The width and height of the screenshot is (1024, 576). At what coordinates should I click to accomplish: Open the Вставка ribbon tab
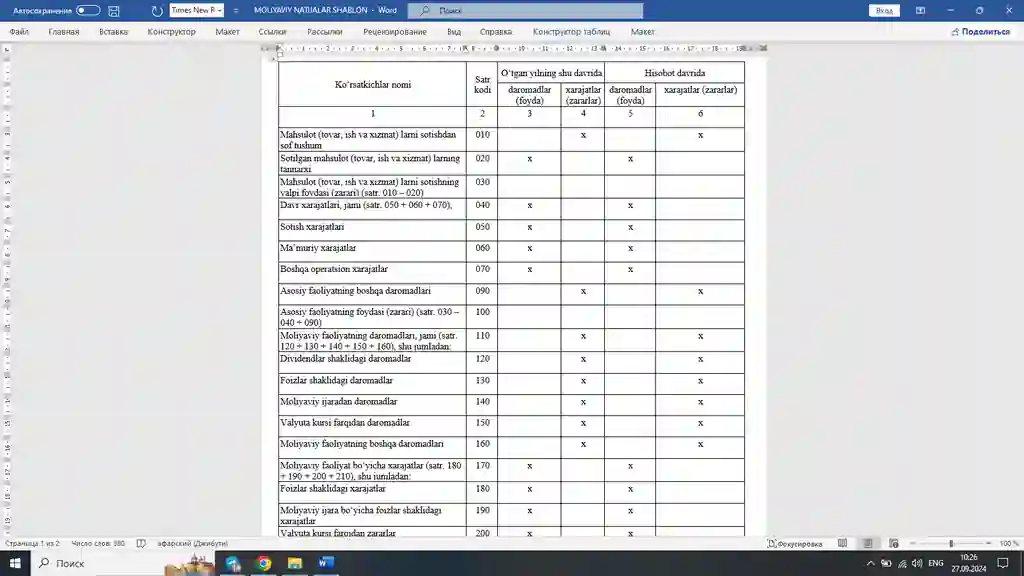(114, 31)
